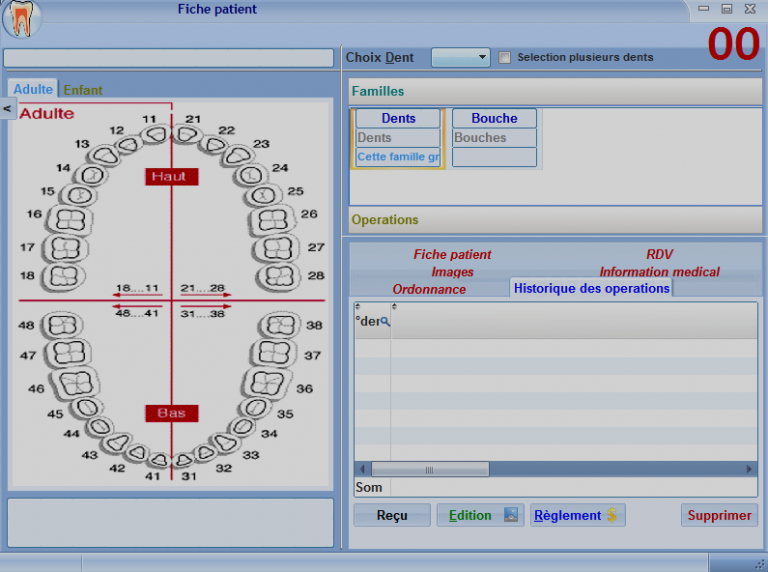The height and width of the screenshot is (572, 768).
Task: Select tooth 47 lower molar
Action: coord(68,354)
